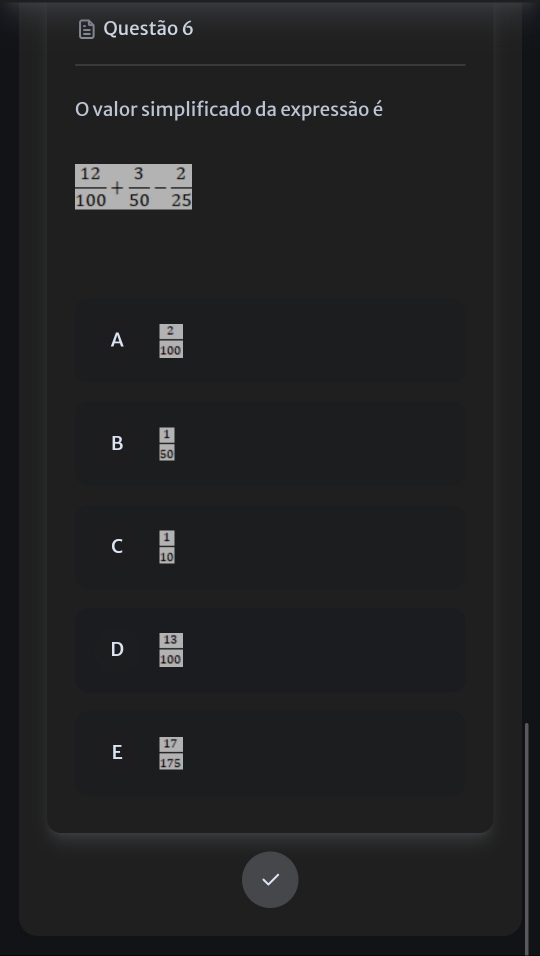Click the 12/100 term in the expression
Screen dimensions: 540x956
[91, 187]
